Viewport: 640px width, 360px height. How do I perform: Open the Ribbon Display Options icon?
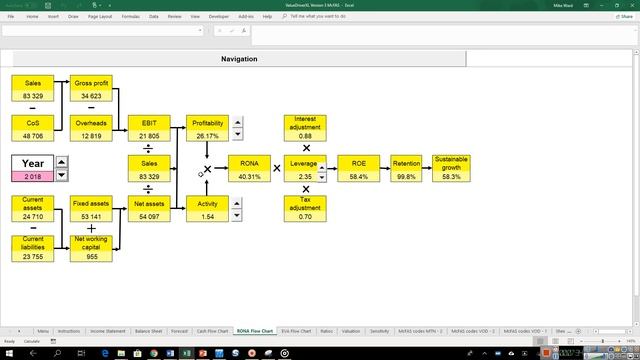click(586, 5)
